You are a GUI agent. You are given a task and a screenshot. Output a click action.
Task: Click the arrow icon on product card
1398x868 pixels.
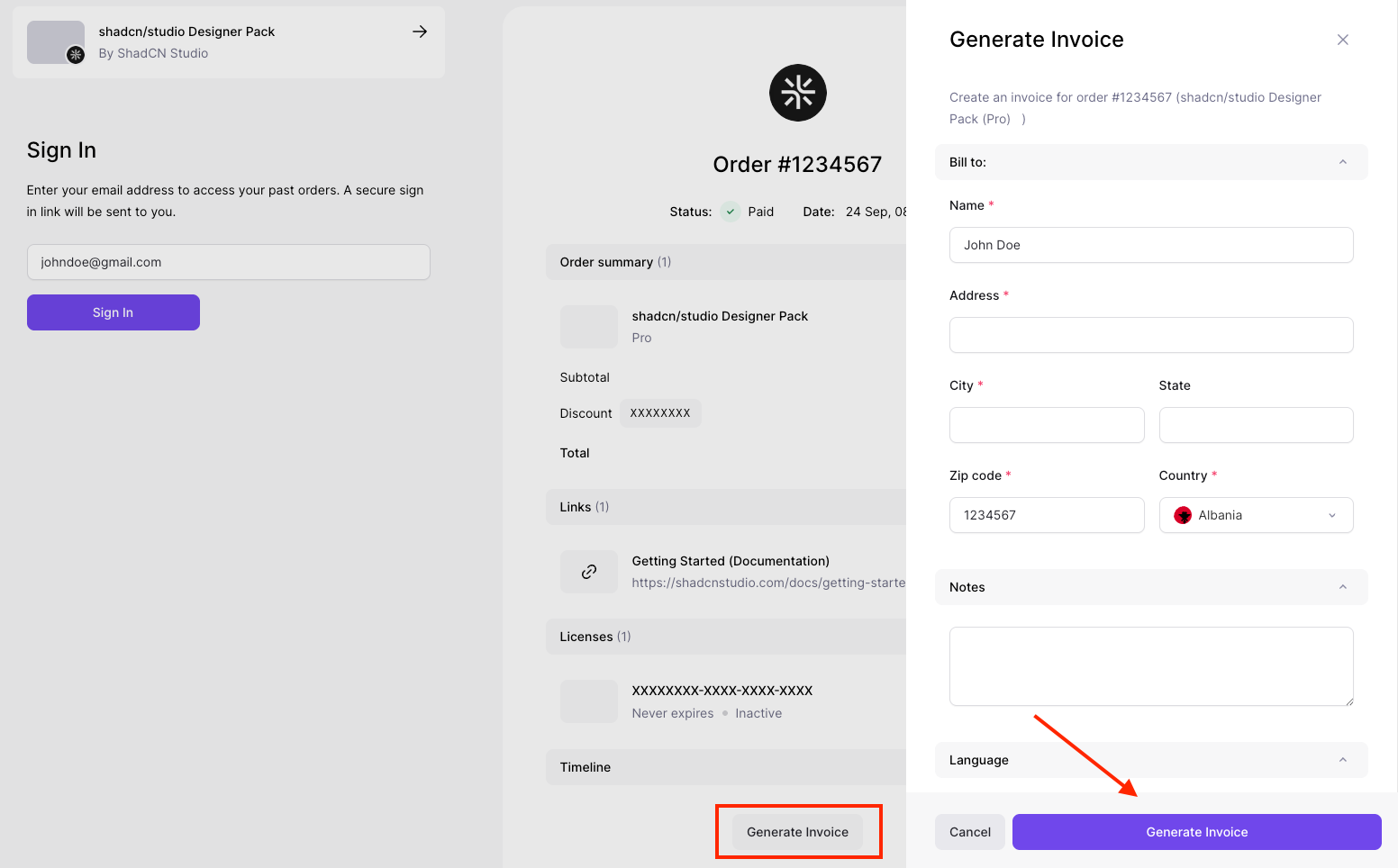tap(420, 32)
